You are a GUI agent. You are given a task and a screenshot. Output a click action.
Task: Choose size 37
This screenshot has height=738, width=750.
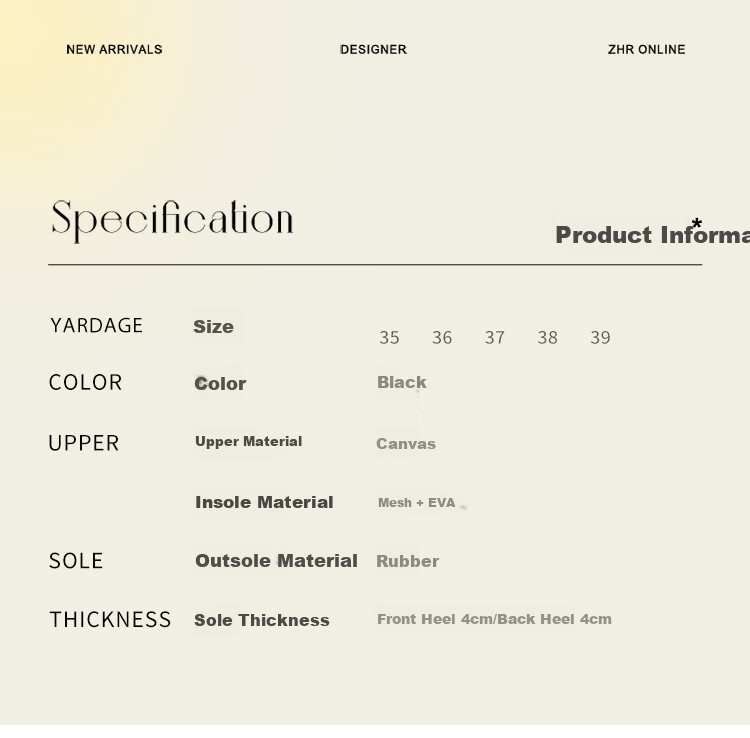tap(495, 338)
